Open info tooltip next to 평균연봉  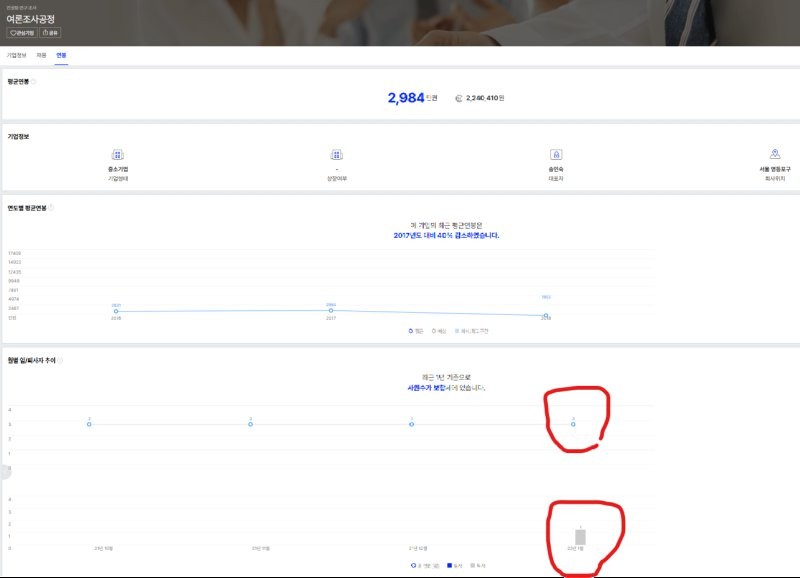[34, 82]
